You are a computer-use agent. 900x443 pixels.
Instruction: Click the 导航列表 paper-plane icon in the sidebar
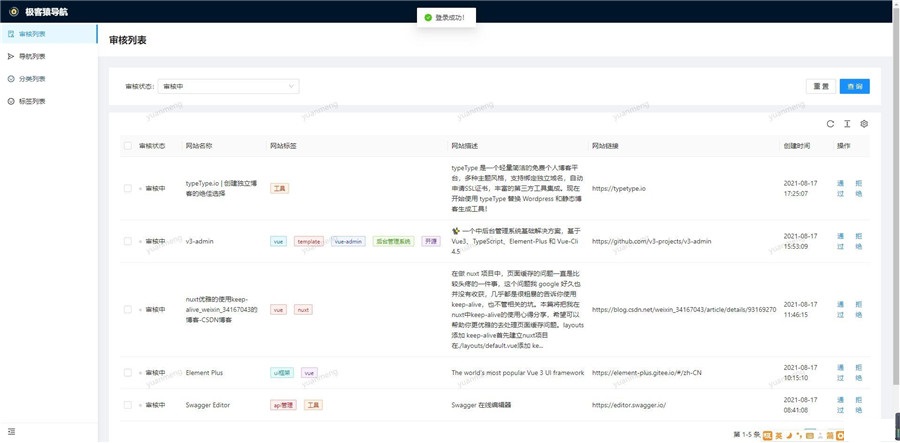click(x=10, y=57)
